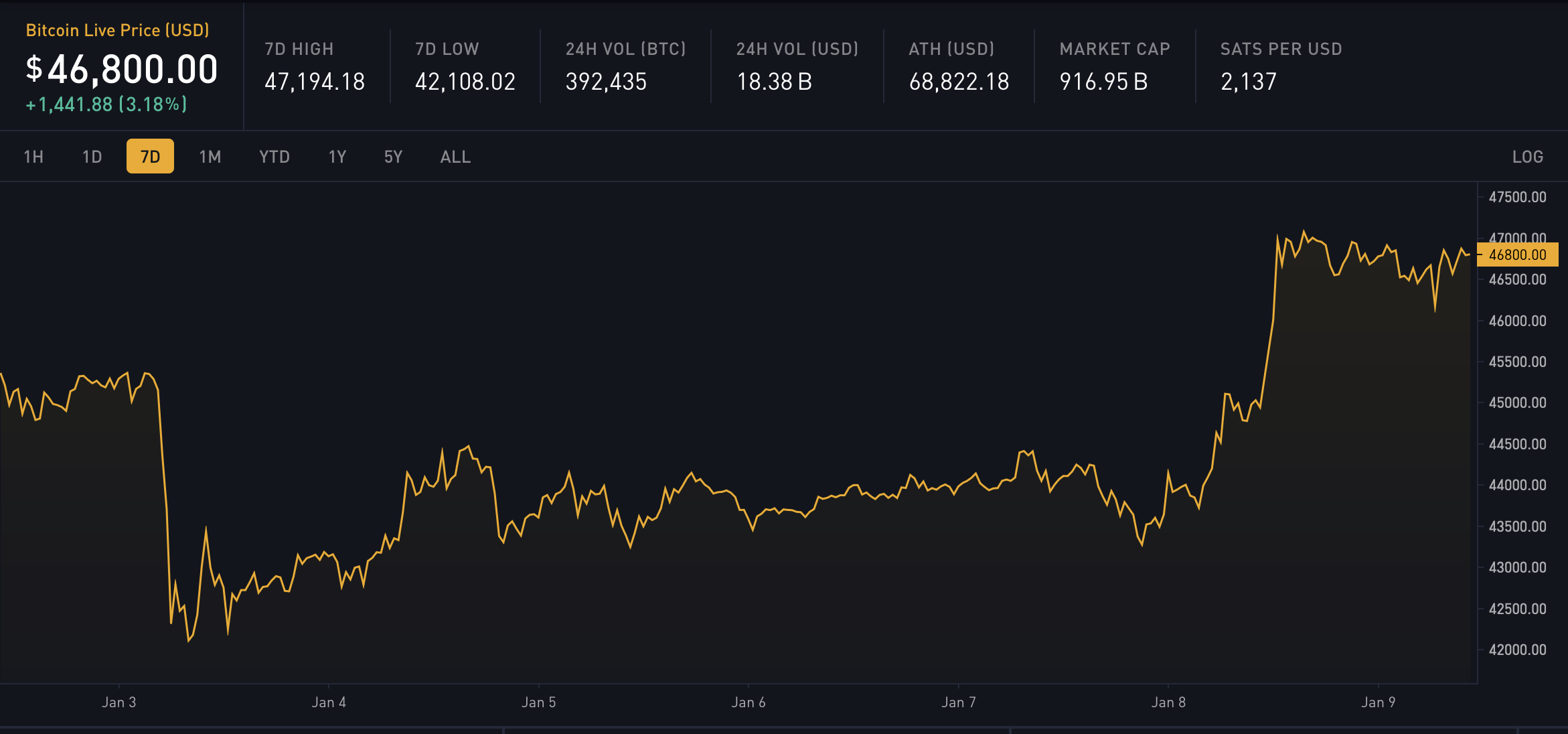Click the highlighted 7D range tab
This screenshot has width=1568, height=734.
(150, 157)
